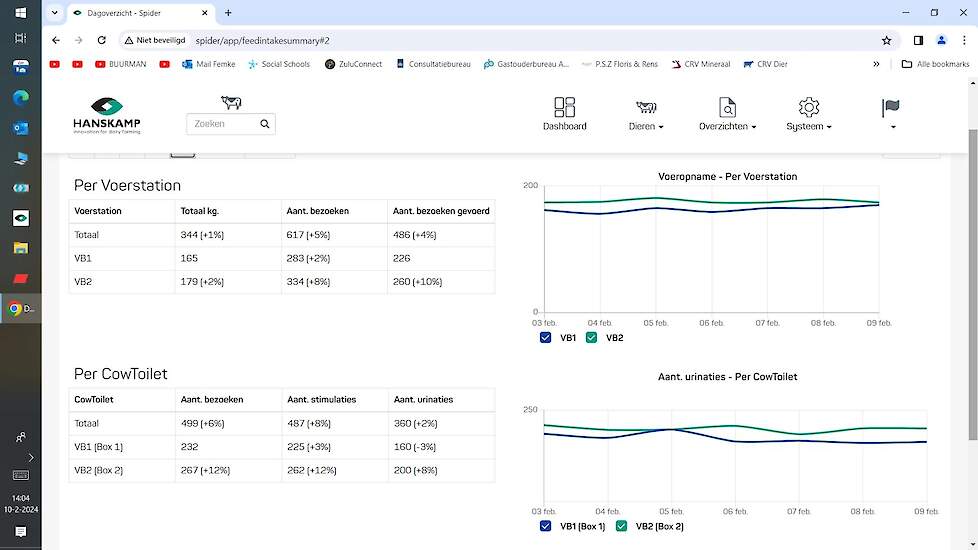Show more bookmarks with double chevron
This screenshot has width=978, height=550.
click(x=876, y=64)
